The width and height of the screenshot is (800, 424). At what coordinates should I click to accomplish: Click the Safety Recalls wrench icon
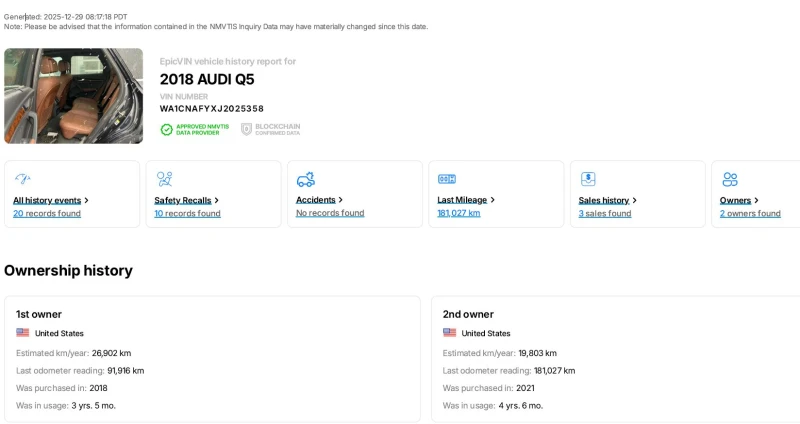164,179
